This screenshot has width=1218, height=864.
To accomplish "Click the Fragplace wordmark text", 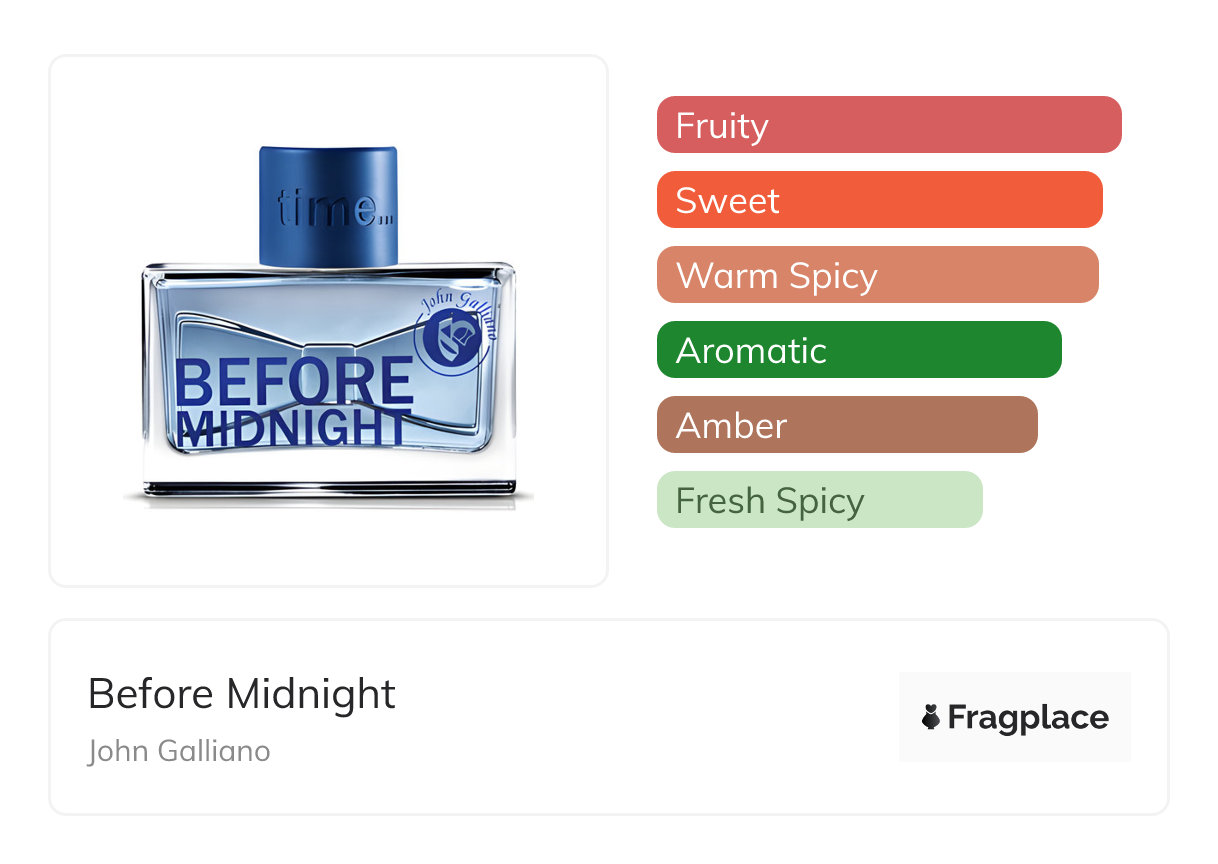I will coord(1028,717).
